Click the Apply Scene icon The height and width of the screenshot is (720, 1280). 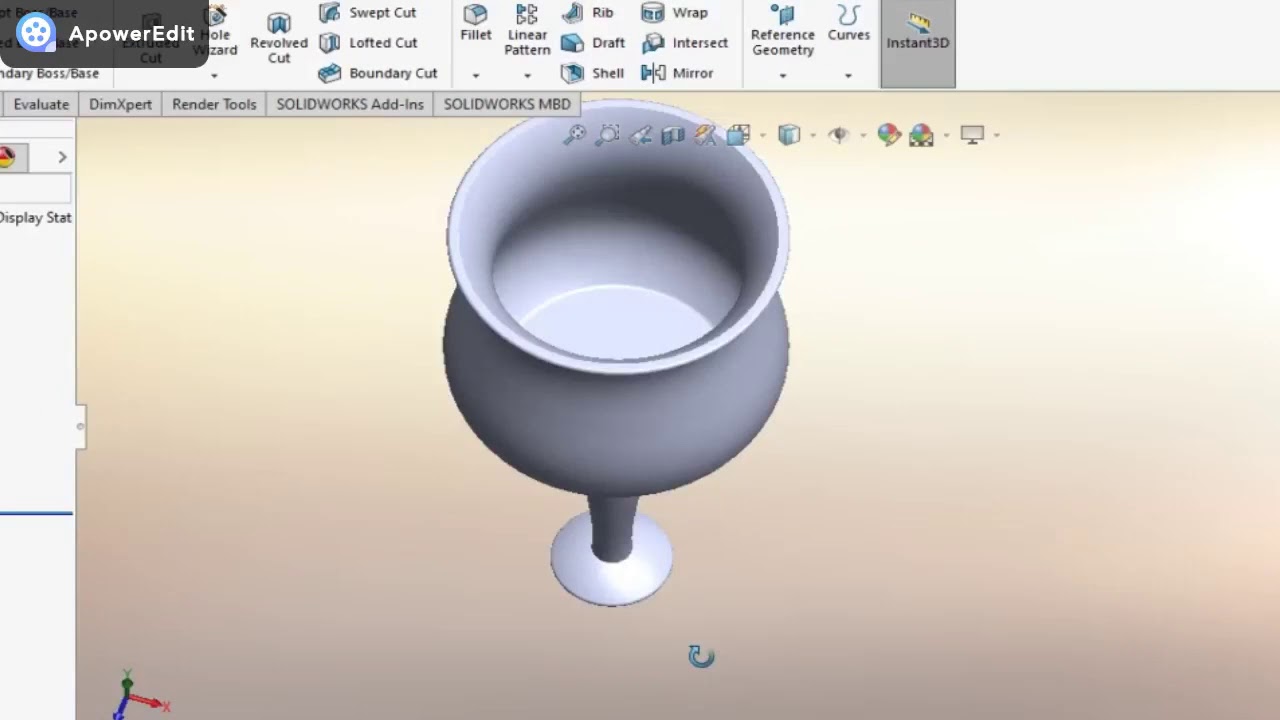tap(921, 135)
